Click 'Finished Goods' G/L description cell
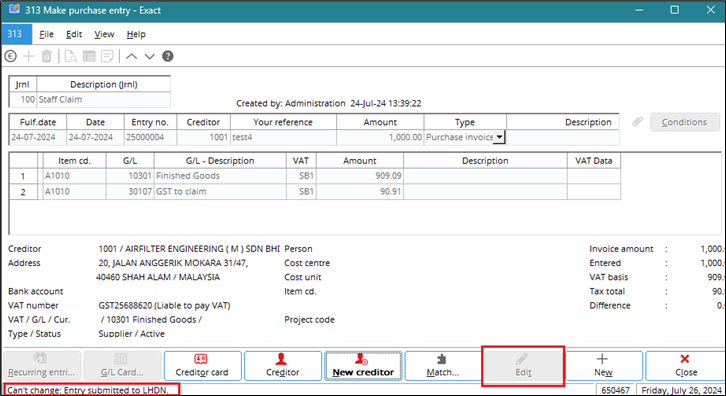 pos(220,176)
